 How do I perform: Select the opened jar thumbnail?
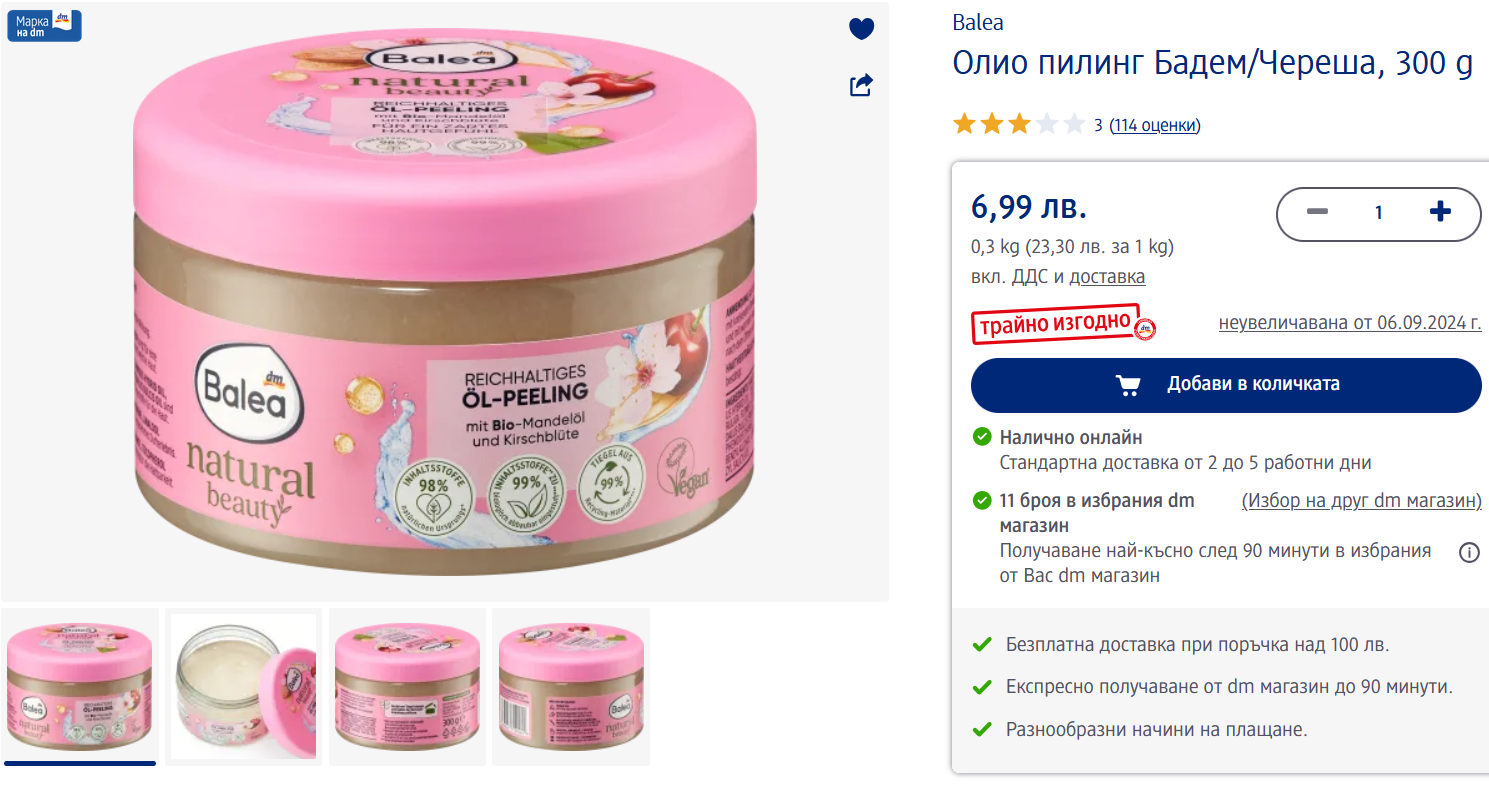[x=244, y=686]
